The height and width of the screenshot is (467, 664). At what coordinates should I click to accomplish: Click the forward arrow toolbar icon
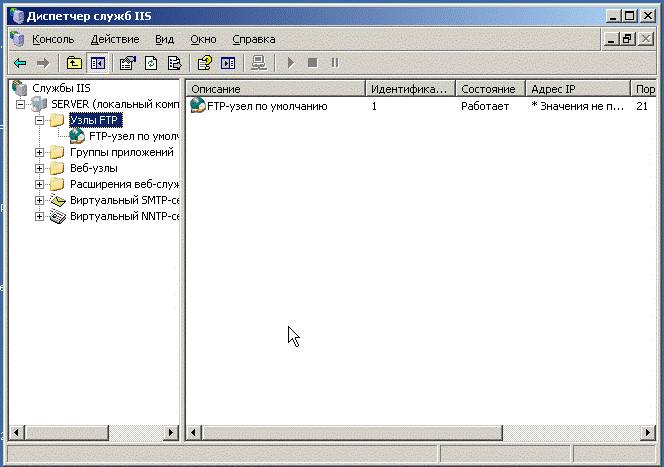point(43,64)
